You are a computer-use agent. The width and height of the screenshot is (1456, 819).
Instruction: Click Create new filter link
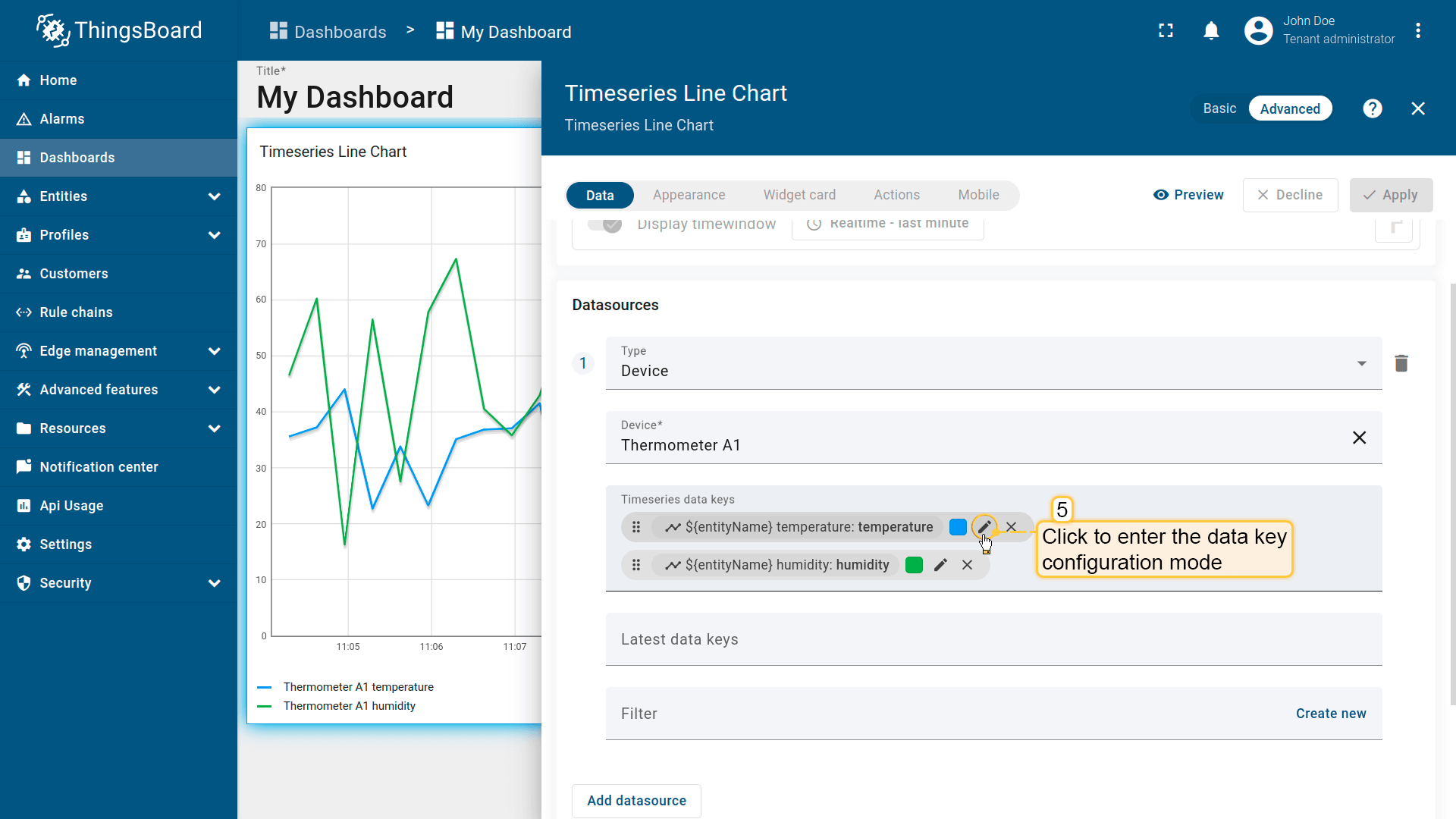click(x=1330, y=714)
